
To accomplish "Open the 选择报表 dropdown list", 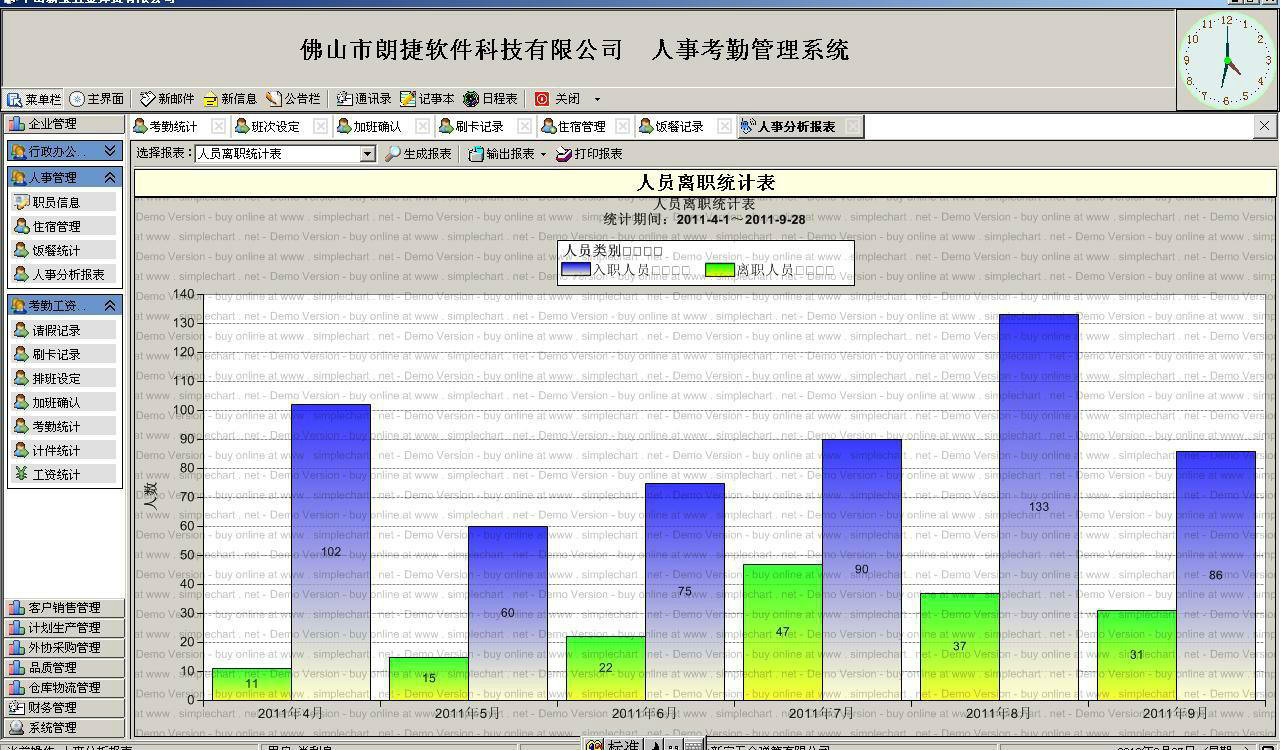I will click(367, 154).
